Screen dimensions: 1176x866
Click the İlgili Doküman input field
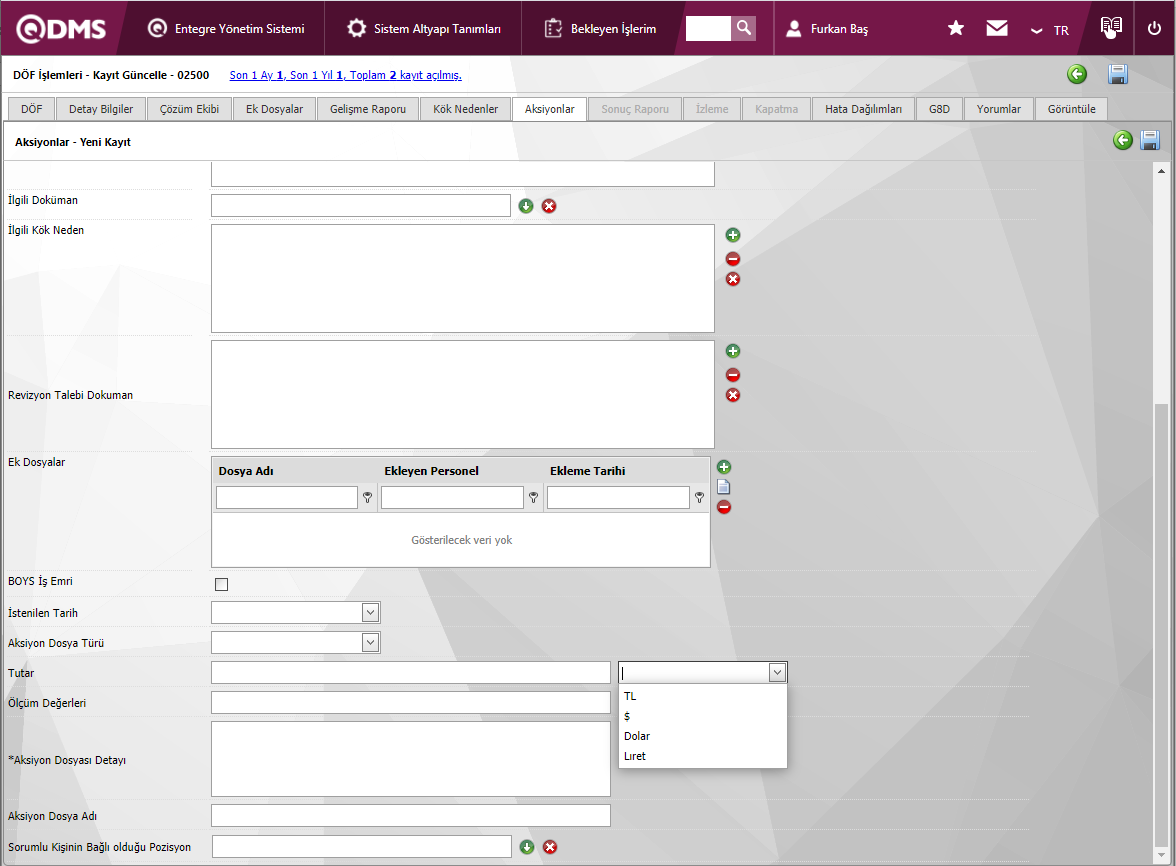click(x=361, y=205)
